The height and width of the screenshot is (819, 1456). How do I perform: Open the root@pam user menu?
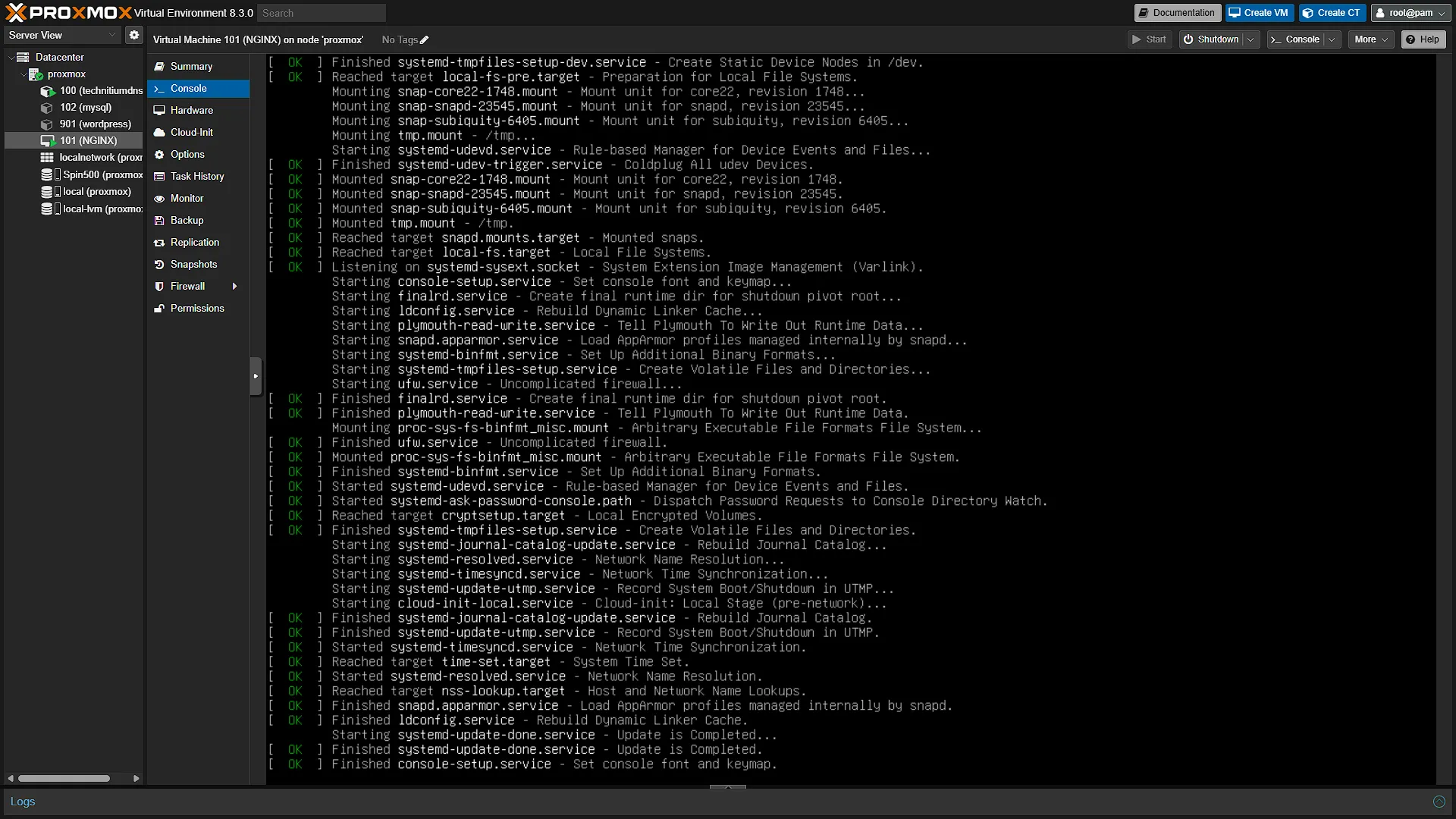(x=1410, y=13)
